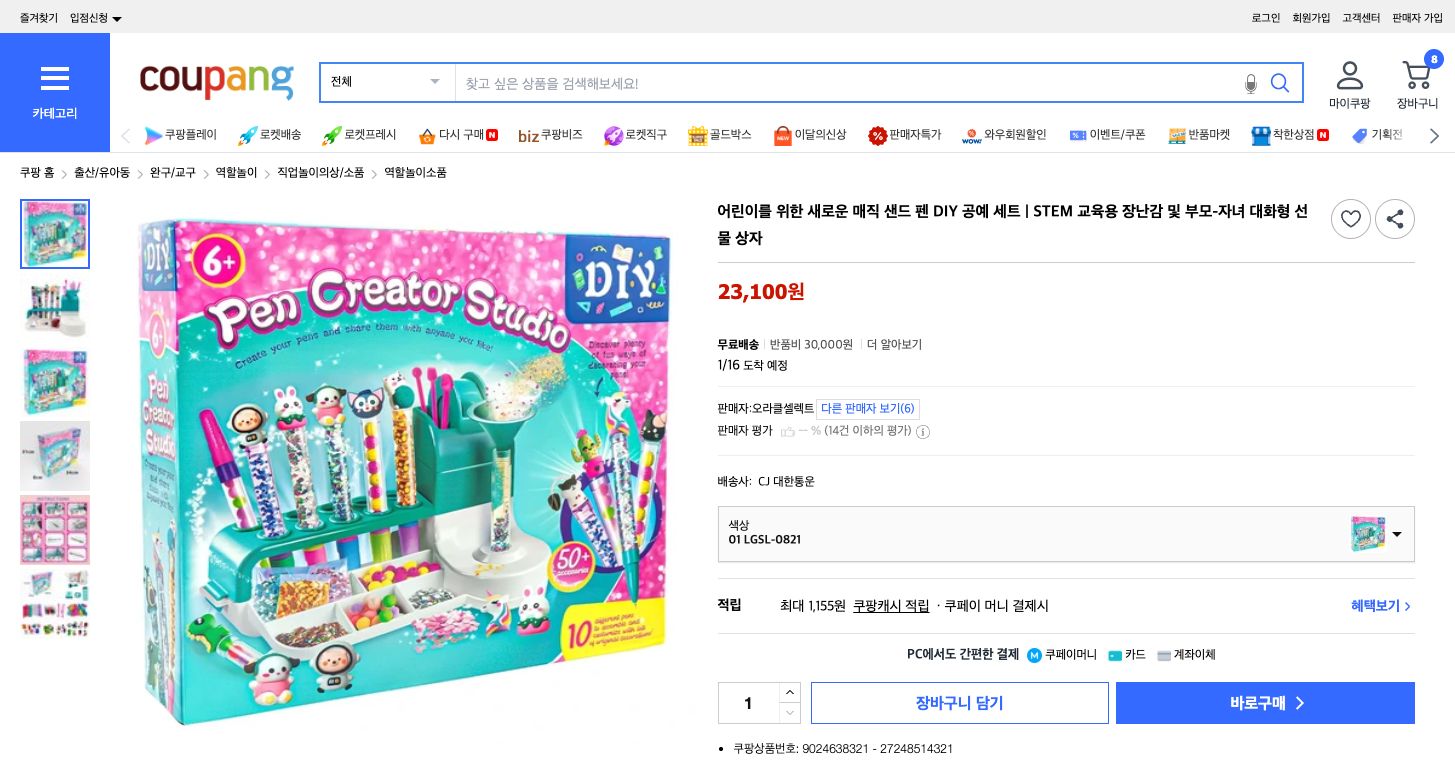Viewport: 1455px width, 772px height.
Task: Expand the 즐겨찾기 favorites menu
Action: [39, 17]
